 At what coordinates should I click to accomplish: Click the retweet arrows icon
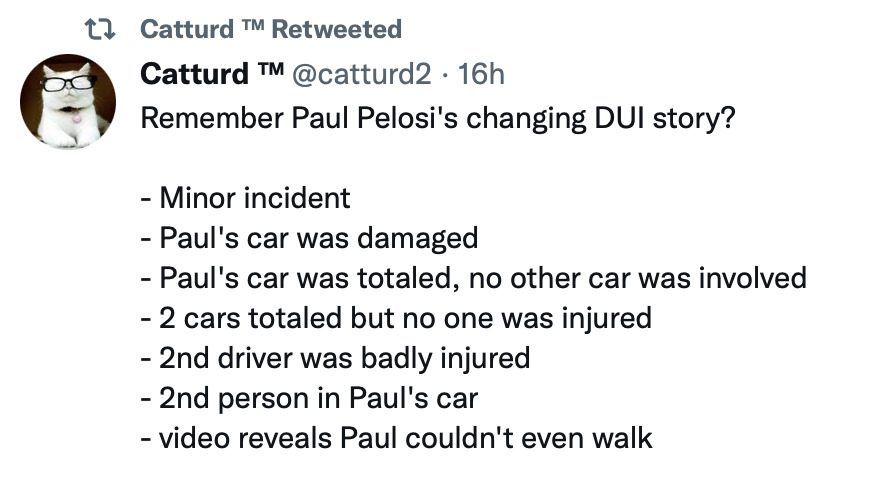point(99,29)
